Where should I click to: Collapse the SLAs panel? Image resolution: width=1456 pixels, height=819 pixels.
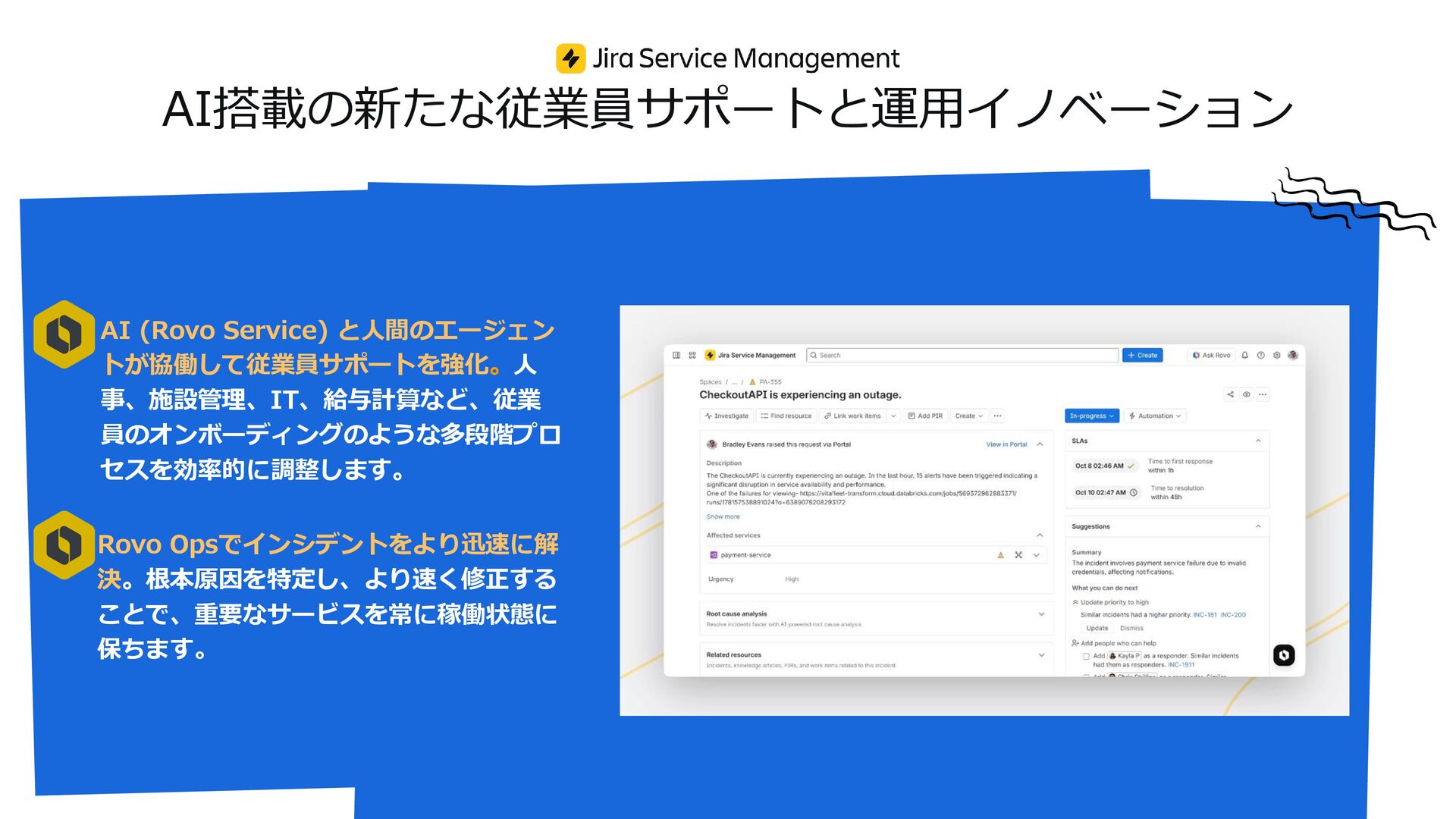pos(1258,441)
